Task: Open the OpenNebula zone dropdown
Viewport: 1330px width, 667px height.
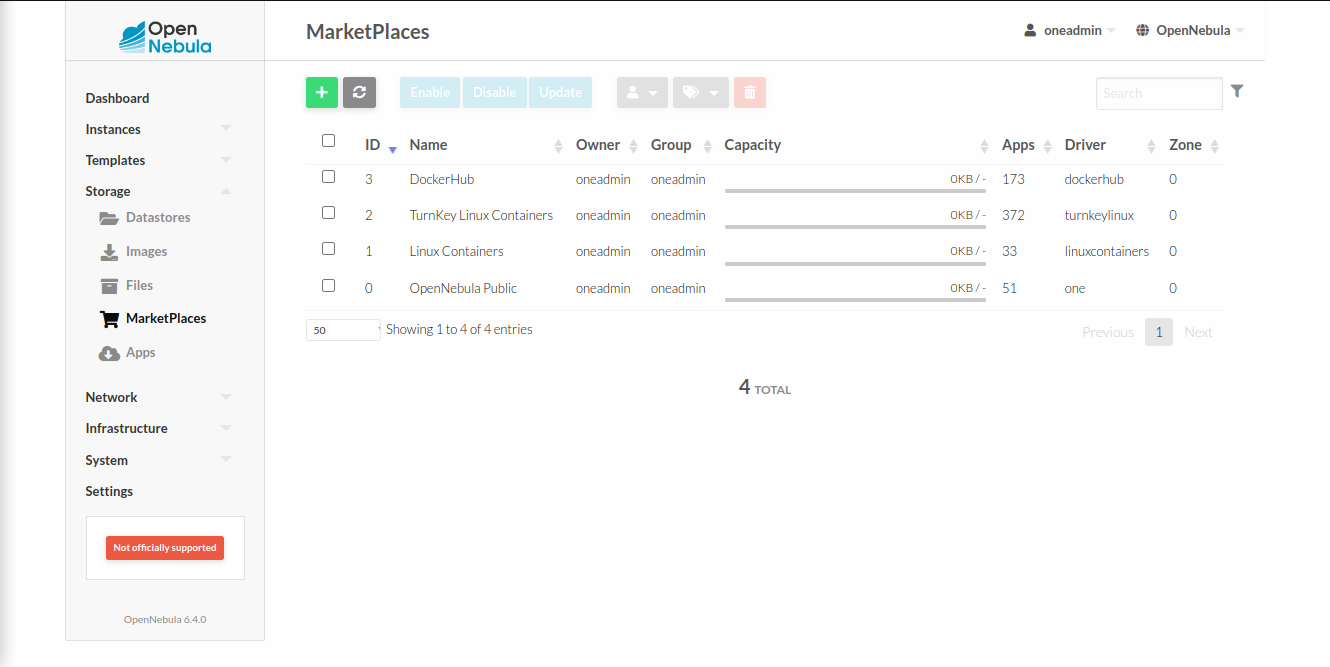Action: pos(1190,30)
